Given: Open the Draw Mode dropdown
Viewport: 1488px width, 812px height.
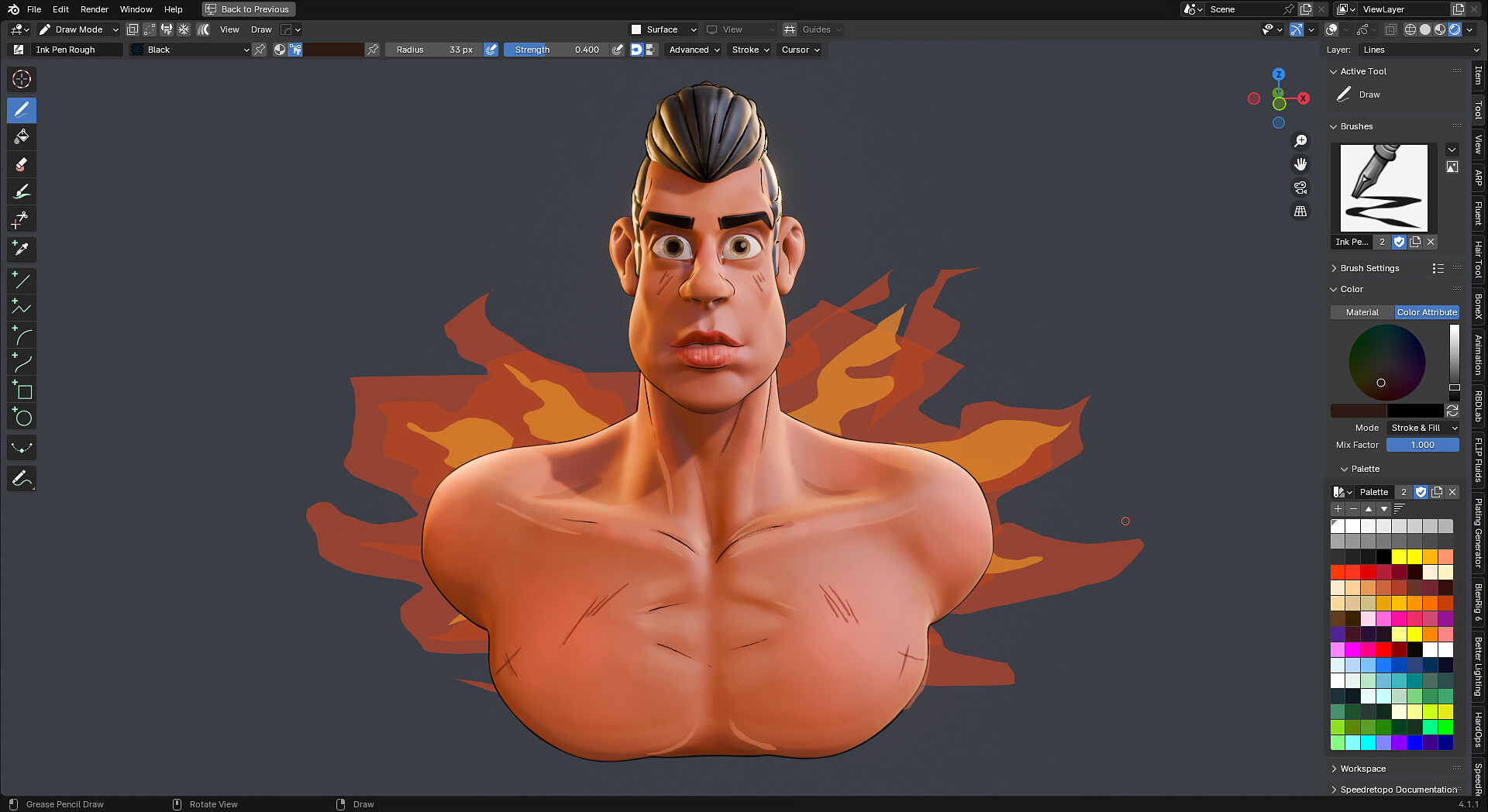Looking at the screenshot, I should pos(77,29).
